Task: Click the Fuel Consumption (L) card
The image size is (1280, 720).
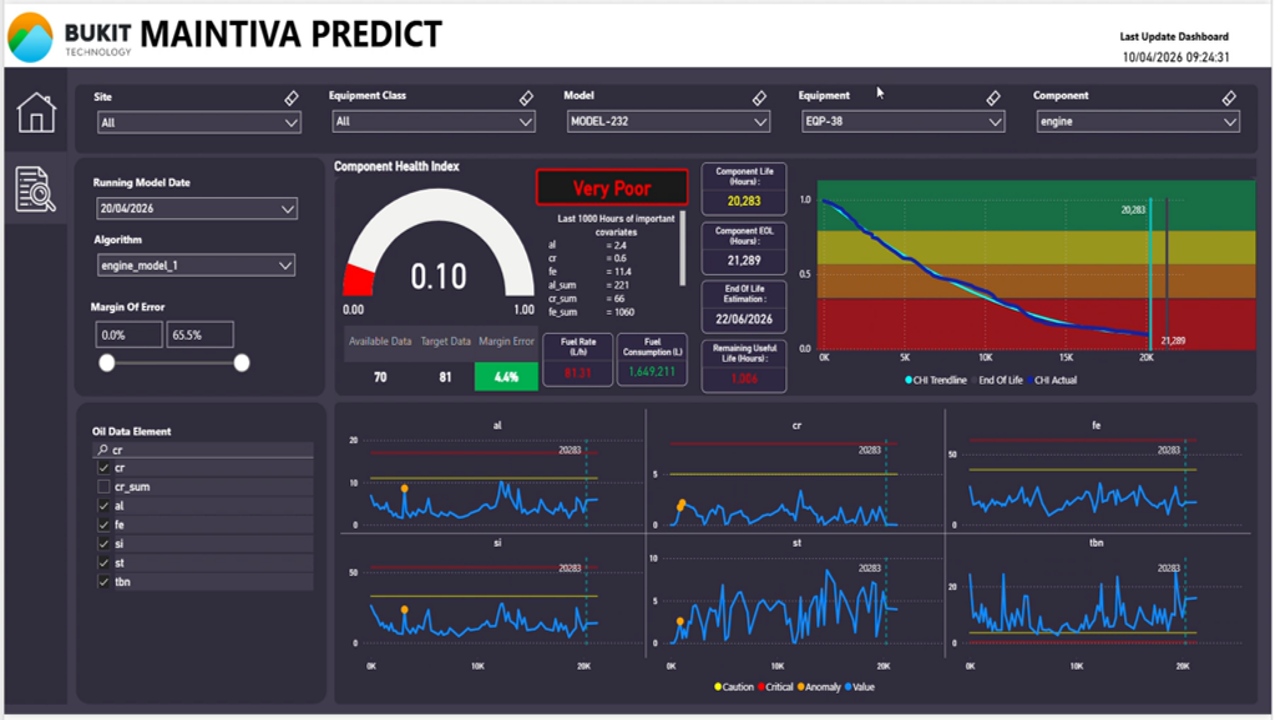Action: [652, 360]
